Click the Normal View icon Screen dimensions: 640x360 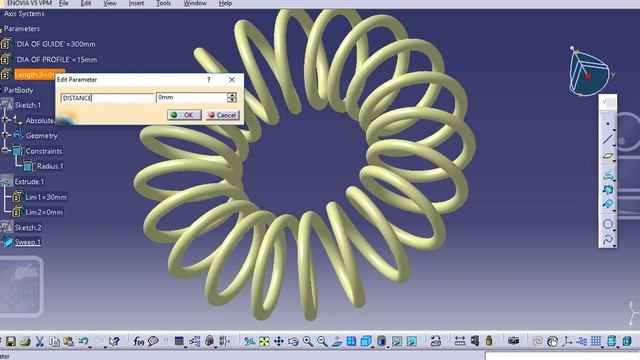pyautogui.click(x=337, y=341)
